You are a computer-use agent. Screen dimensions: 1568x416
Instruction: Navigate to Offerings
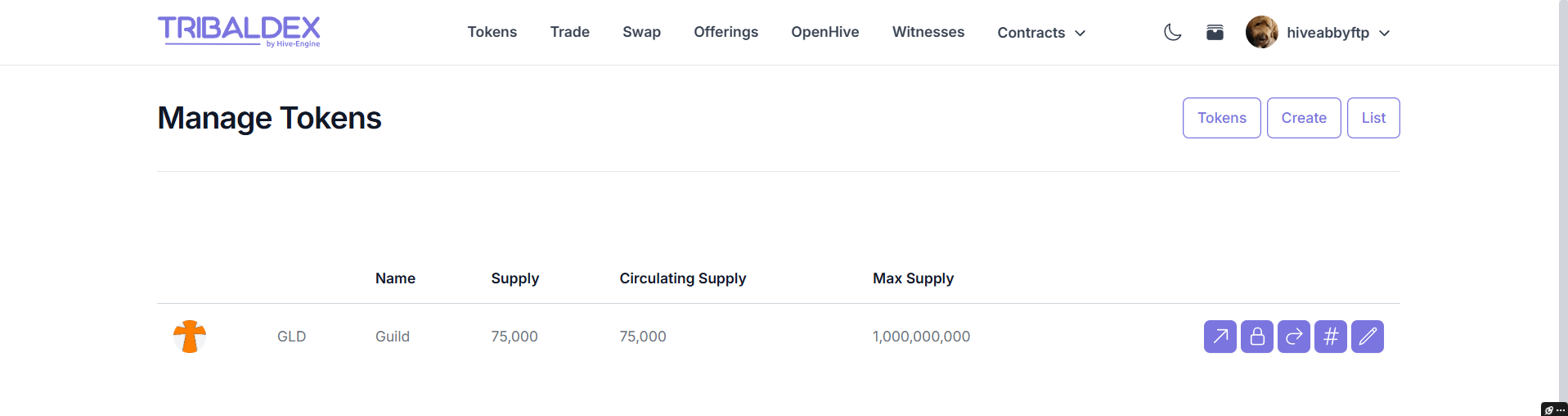(x=726, y=32)
